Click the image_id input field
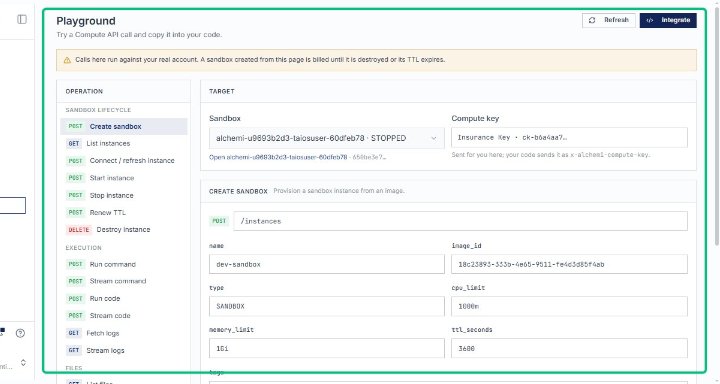This screenshot has height=384, width=720. (x=569, y=264)
